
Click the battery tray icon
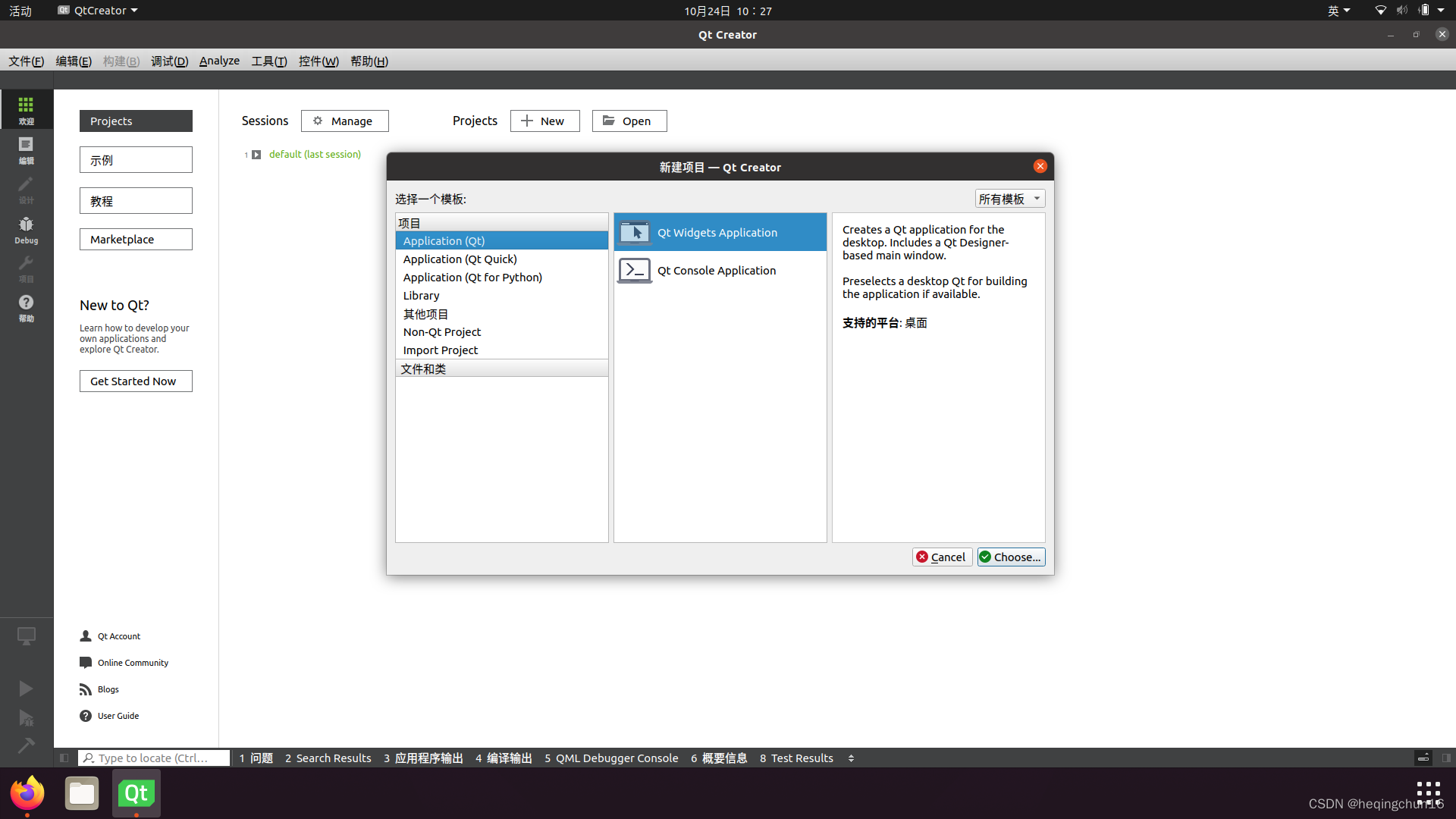tap(1423, 11)
